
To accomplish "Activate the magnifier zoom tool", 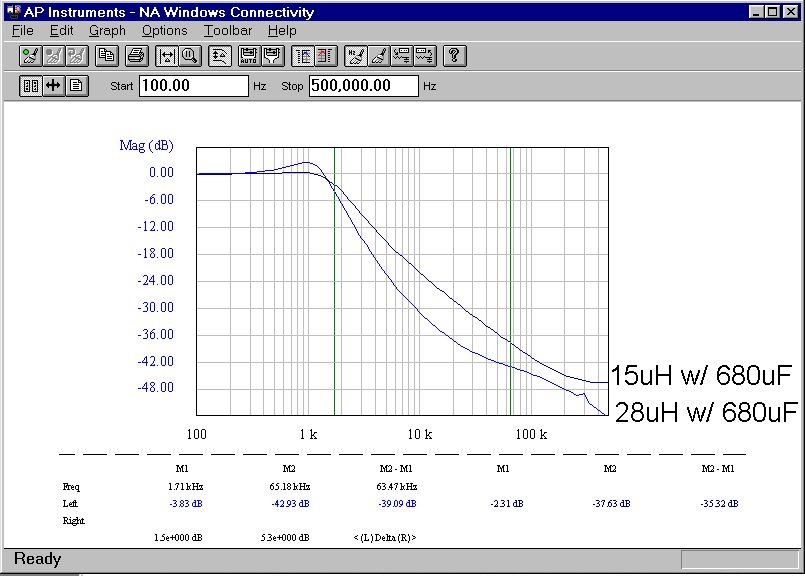I will (x=190, y=56).
